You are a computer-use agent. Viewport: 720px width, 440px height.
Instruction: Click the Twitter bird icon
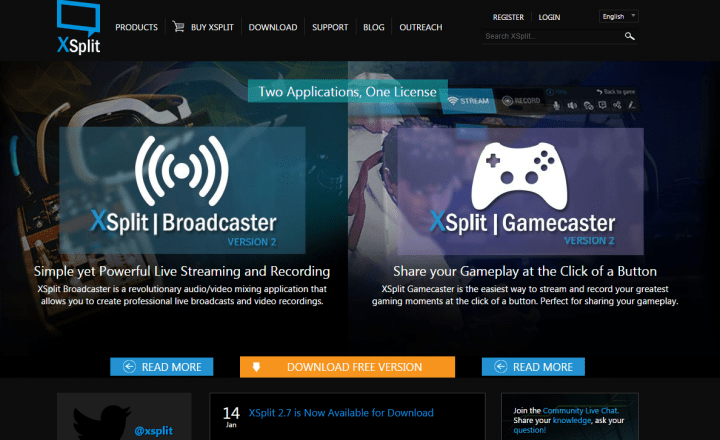[x=102, y=422]
